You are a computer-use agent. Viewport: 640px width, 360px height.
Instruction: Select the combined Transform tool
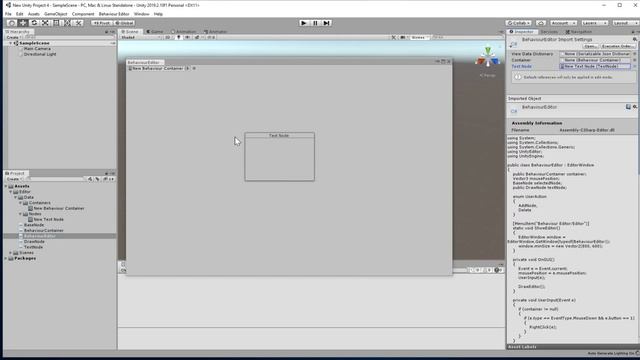(x=67, y=23)
